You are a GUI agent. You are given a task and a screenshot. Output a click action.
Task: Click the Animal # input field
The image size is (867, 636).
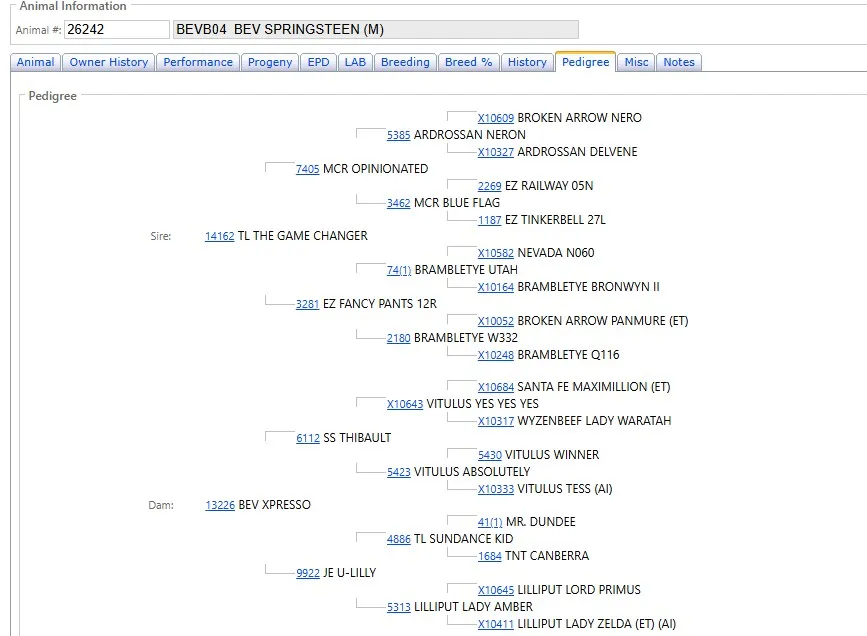pos(116,30)
